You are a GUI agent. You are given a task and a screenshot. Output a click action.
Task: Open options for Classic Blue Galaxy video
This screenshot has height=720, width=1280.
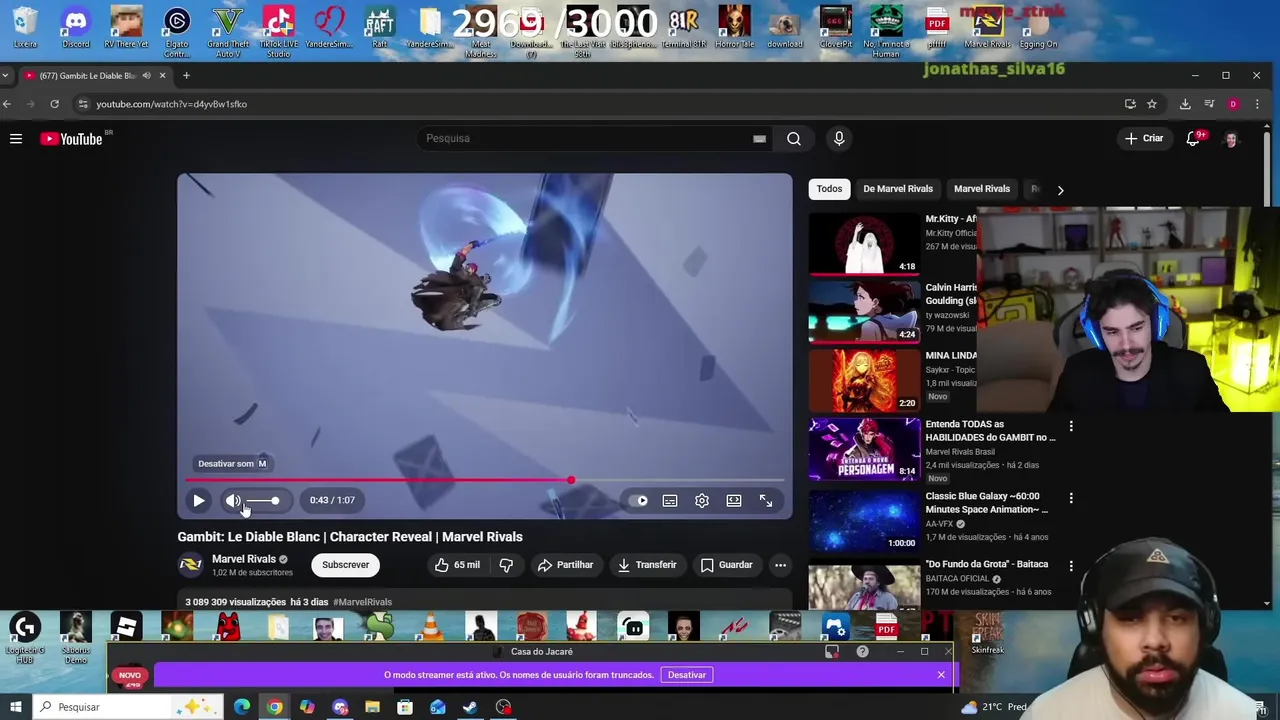(x=1071, y=498)
